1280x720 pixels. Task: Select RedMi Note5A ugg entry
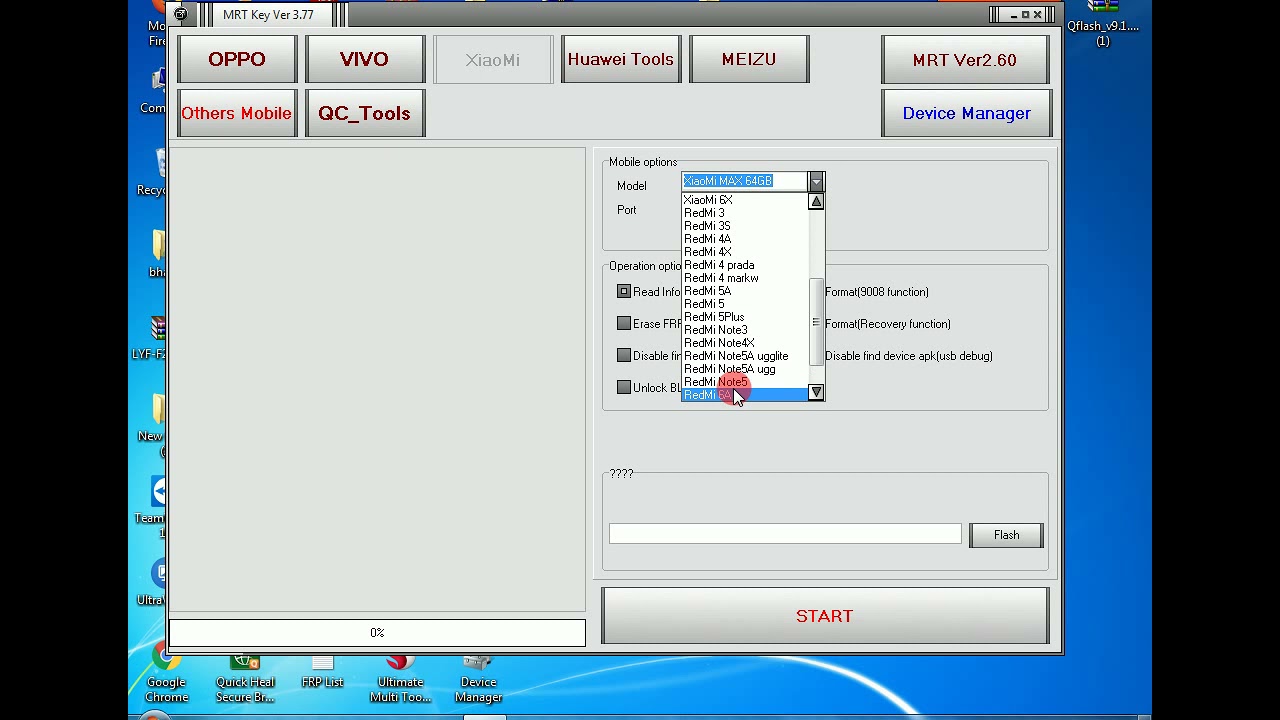745,369
